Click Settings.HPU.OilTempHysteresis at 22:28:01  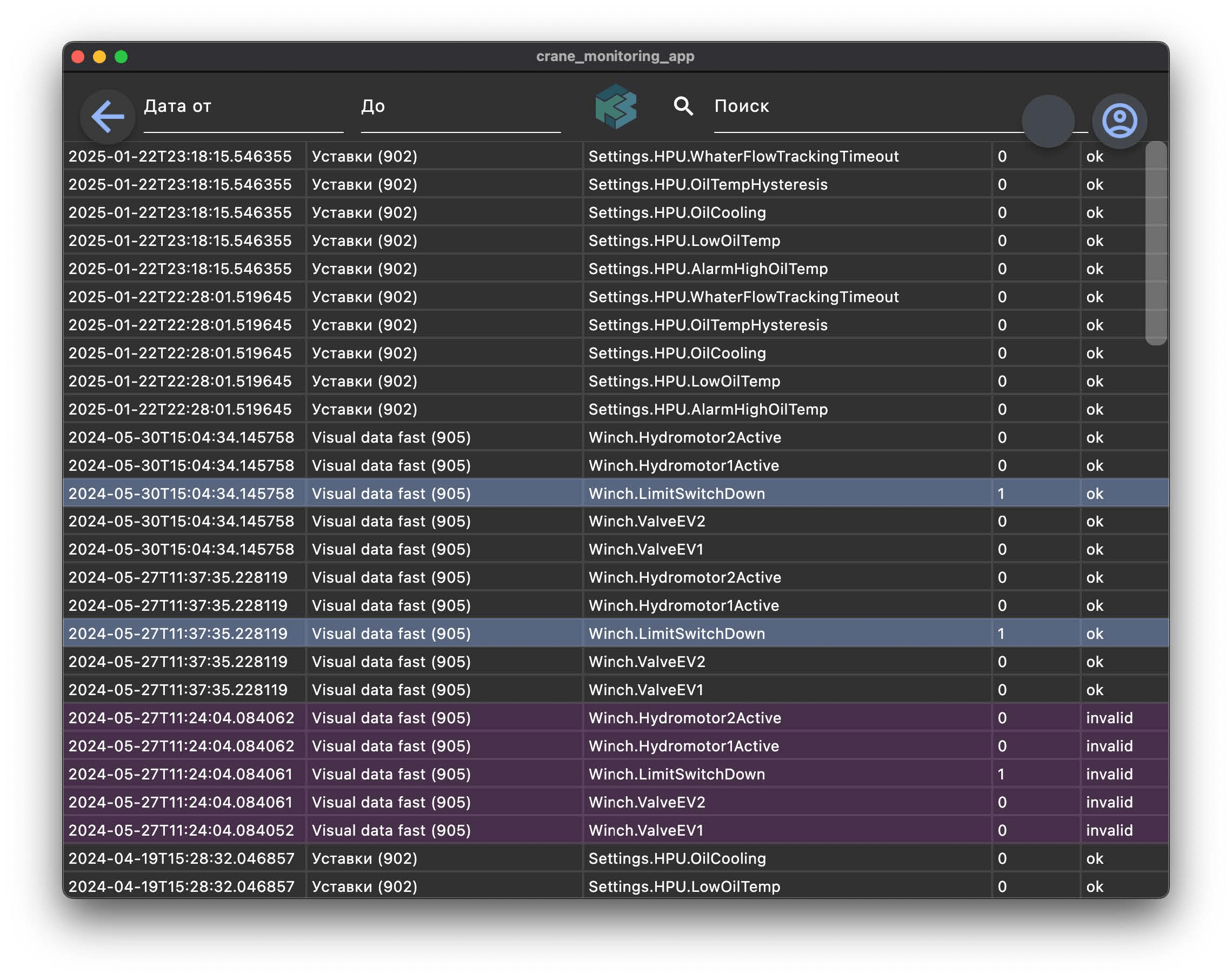pos(708,324)
